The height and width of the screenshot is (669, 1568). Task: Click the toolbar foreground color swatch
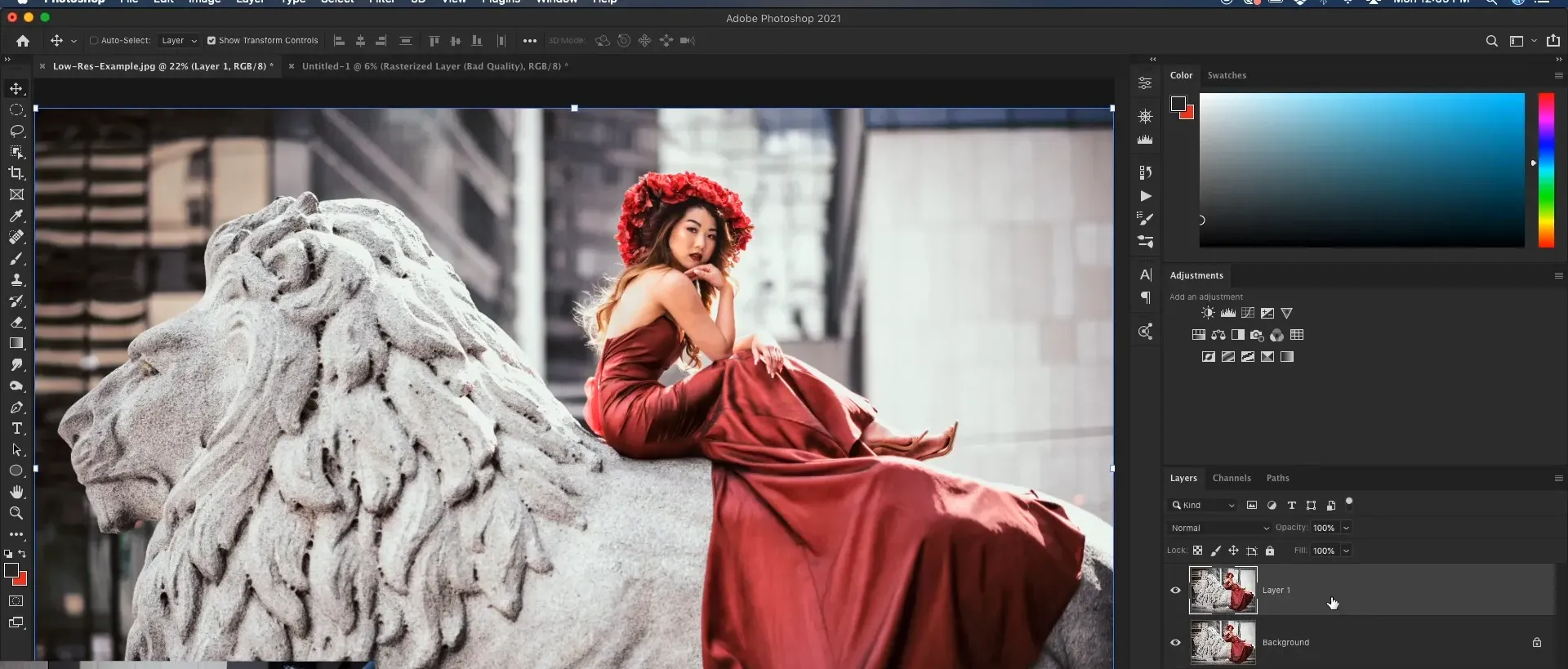tap(11, 570)
